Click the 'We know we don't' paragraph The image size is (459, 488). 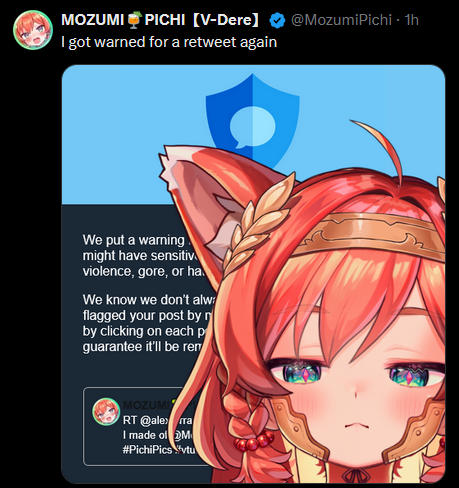pyautogui.click(x=148, y=323)
